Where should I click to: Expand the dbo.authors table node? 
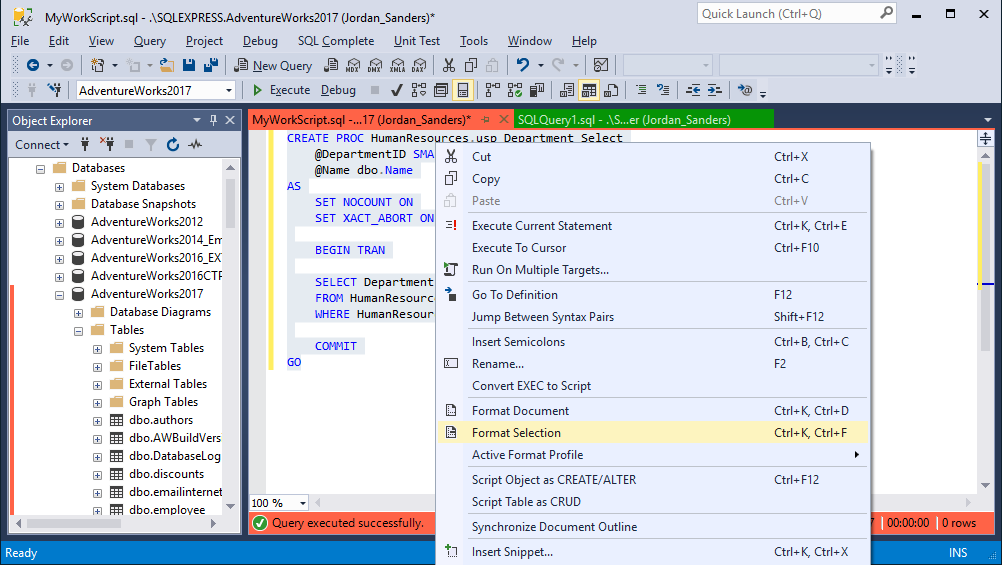[97, 421]
